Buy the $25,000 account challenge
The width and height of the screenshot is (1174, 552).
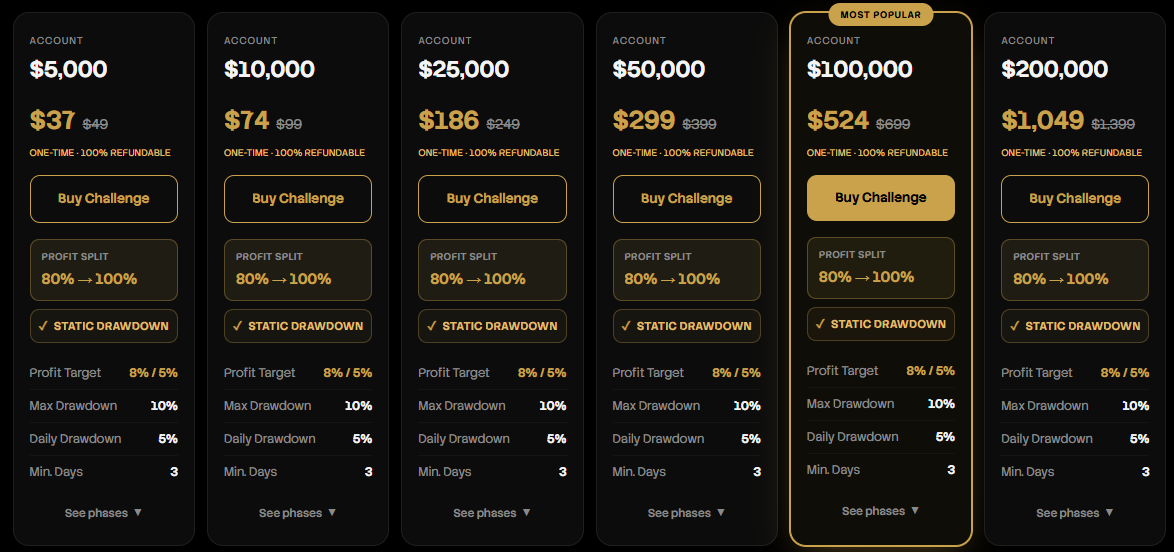coord(492,198)
